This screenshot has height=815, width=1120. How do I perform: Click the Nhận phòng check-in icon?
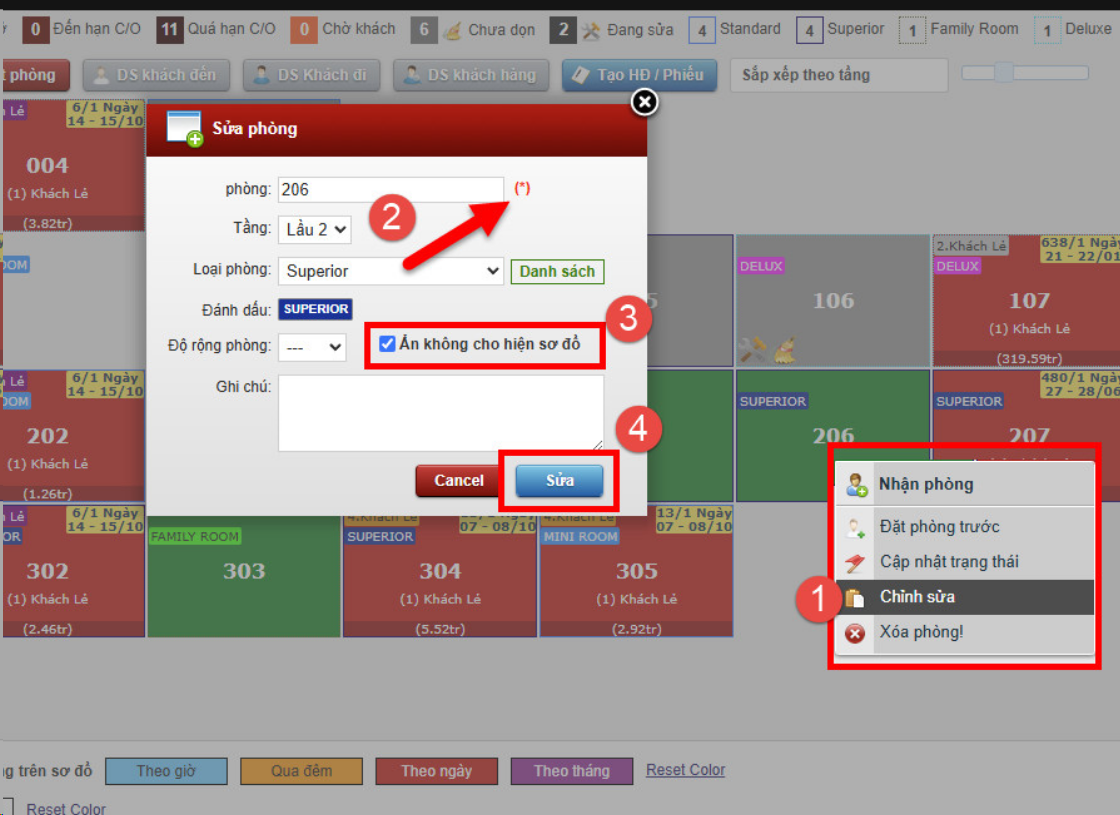[x=856, y=485]
